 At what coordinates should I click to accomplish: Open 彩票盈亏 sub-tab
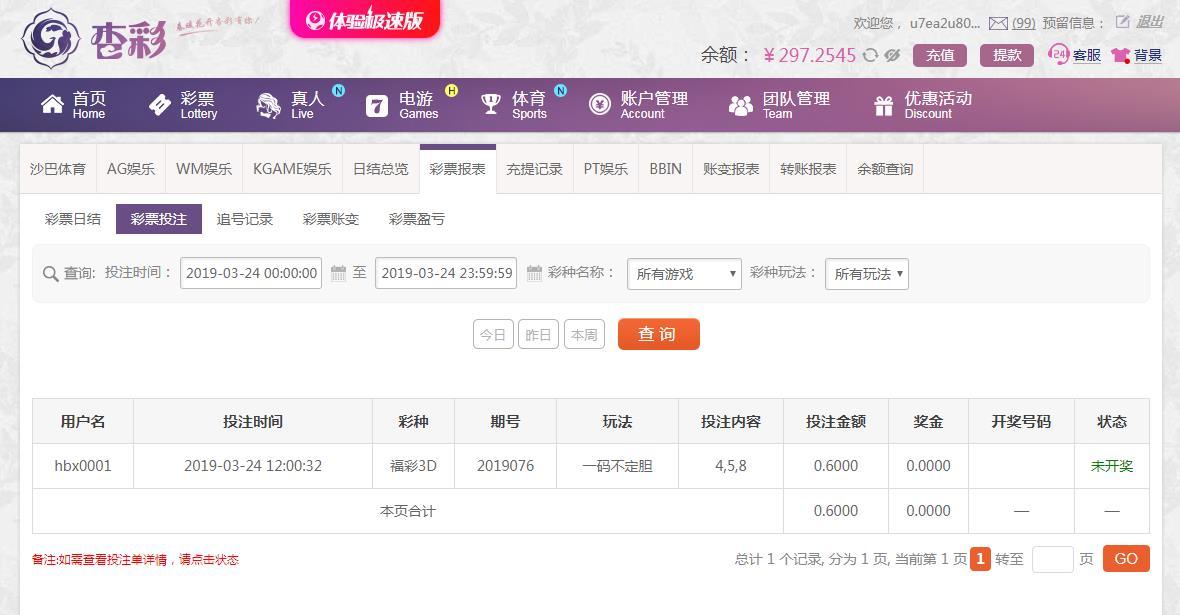pyautogui.click(x=416, y=219)
